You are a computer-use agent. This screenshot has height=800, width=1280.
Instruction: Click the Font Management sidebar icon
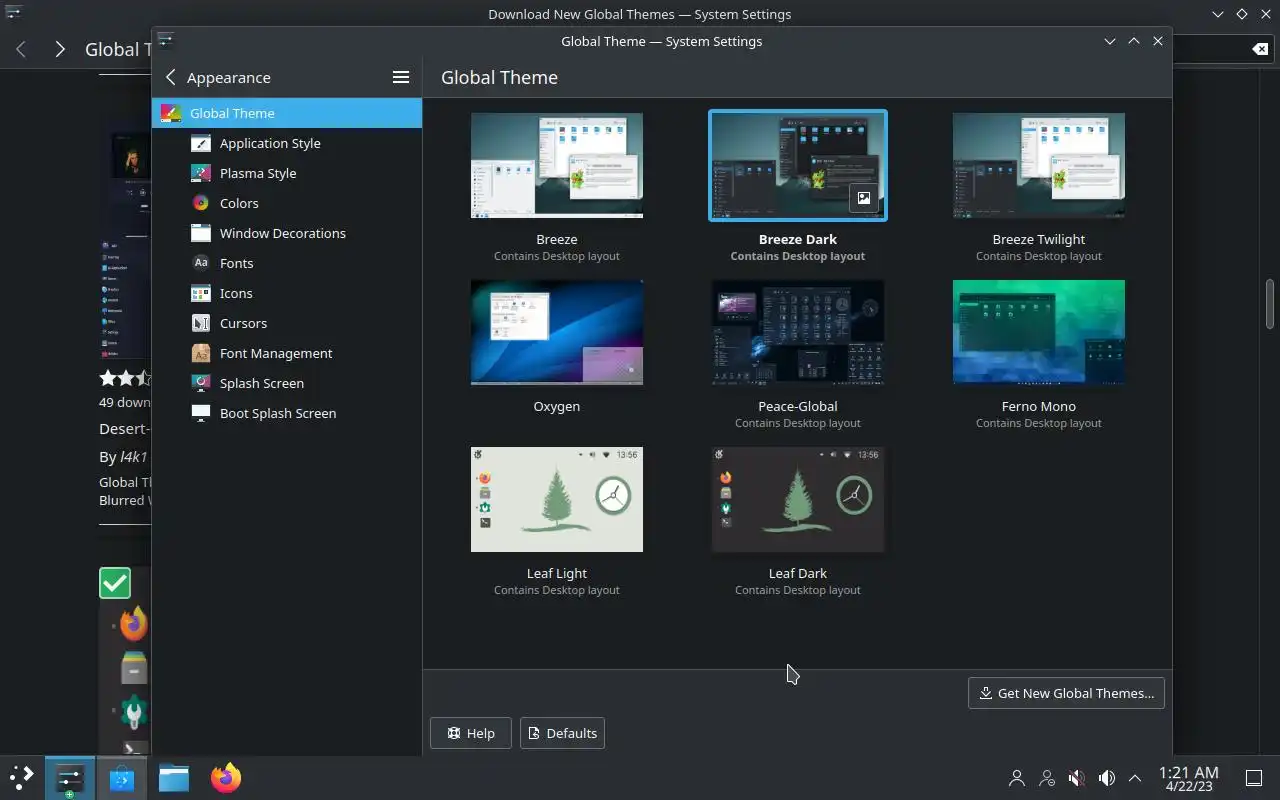pyautogui.click(x=201, y=353)
